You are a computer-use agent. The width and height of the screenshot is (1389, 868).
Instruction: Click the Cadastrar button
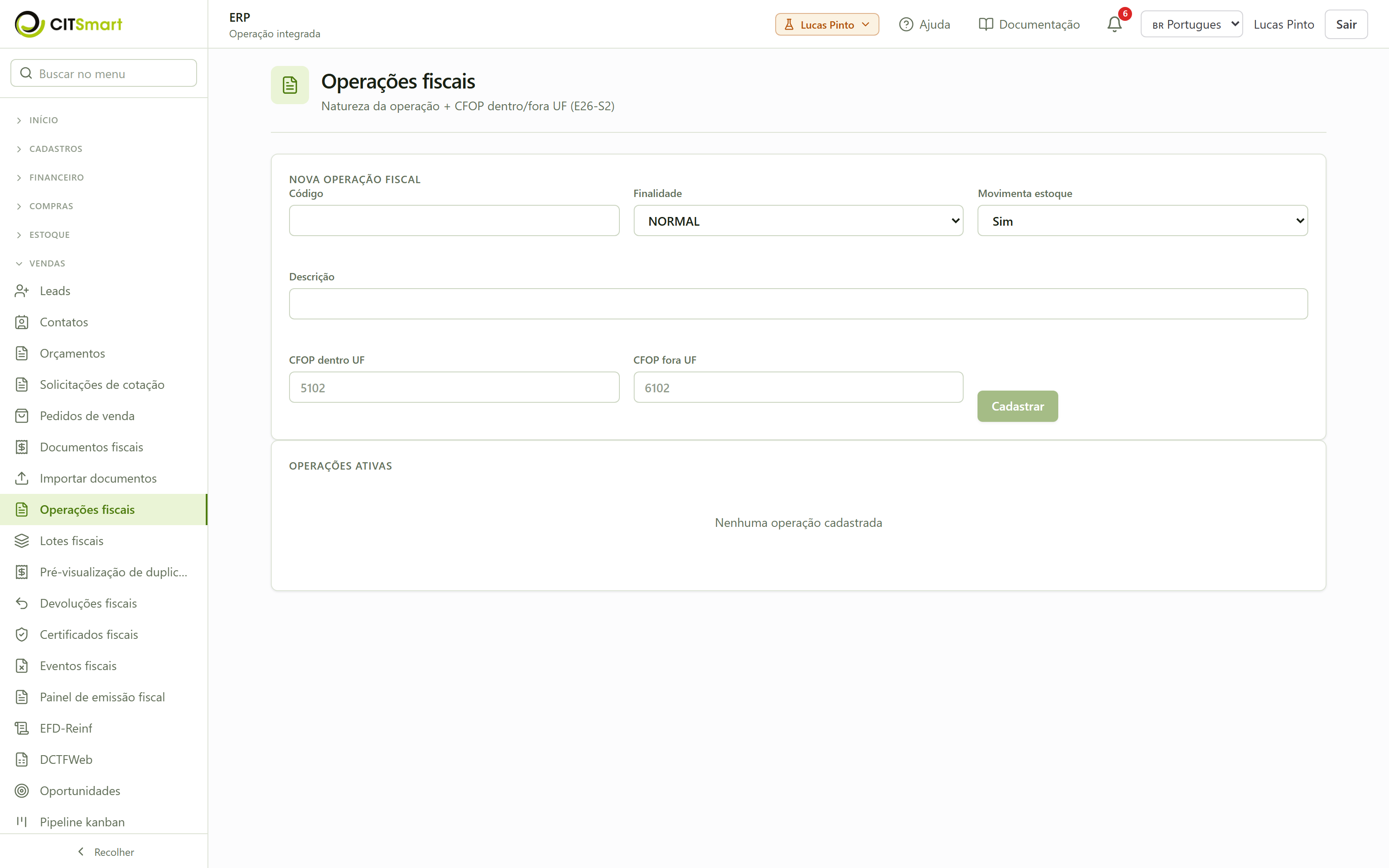1017,407
